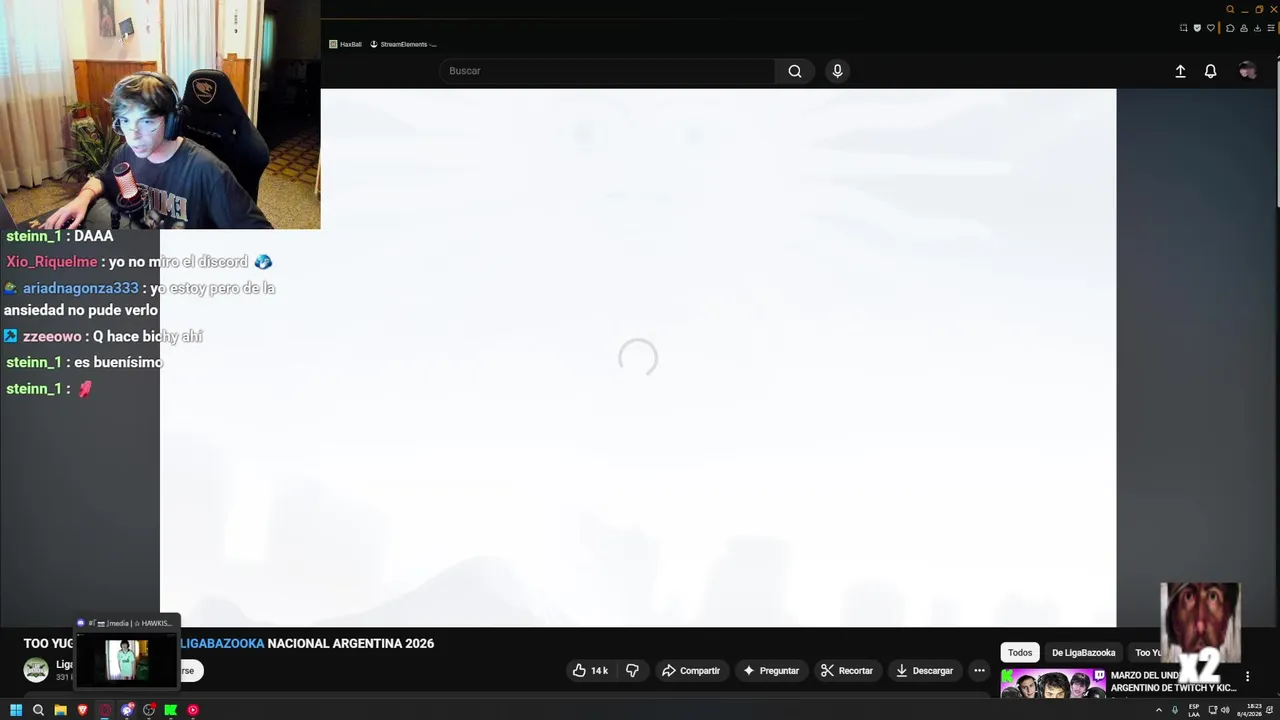
Task: Open the YouTube account avatar menu
Action: (1247, 71)
